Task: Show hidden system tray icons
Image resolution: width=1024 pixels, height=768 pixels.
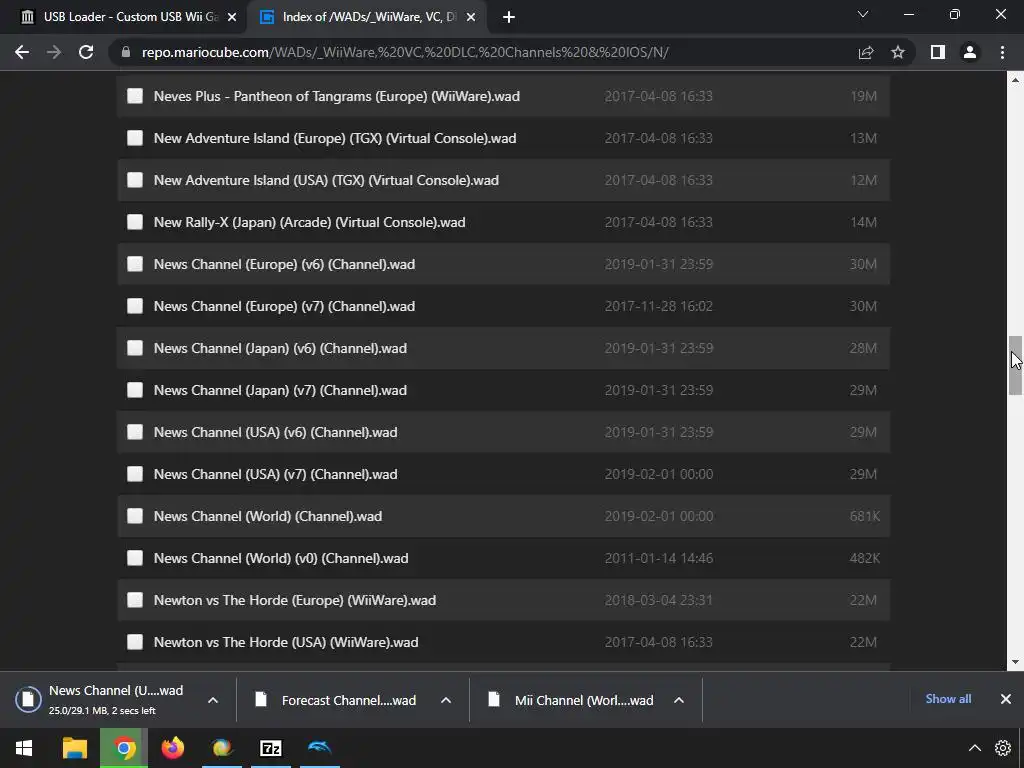Action: coord(974,748)
